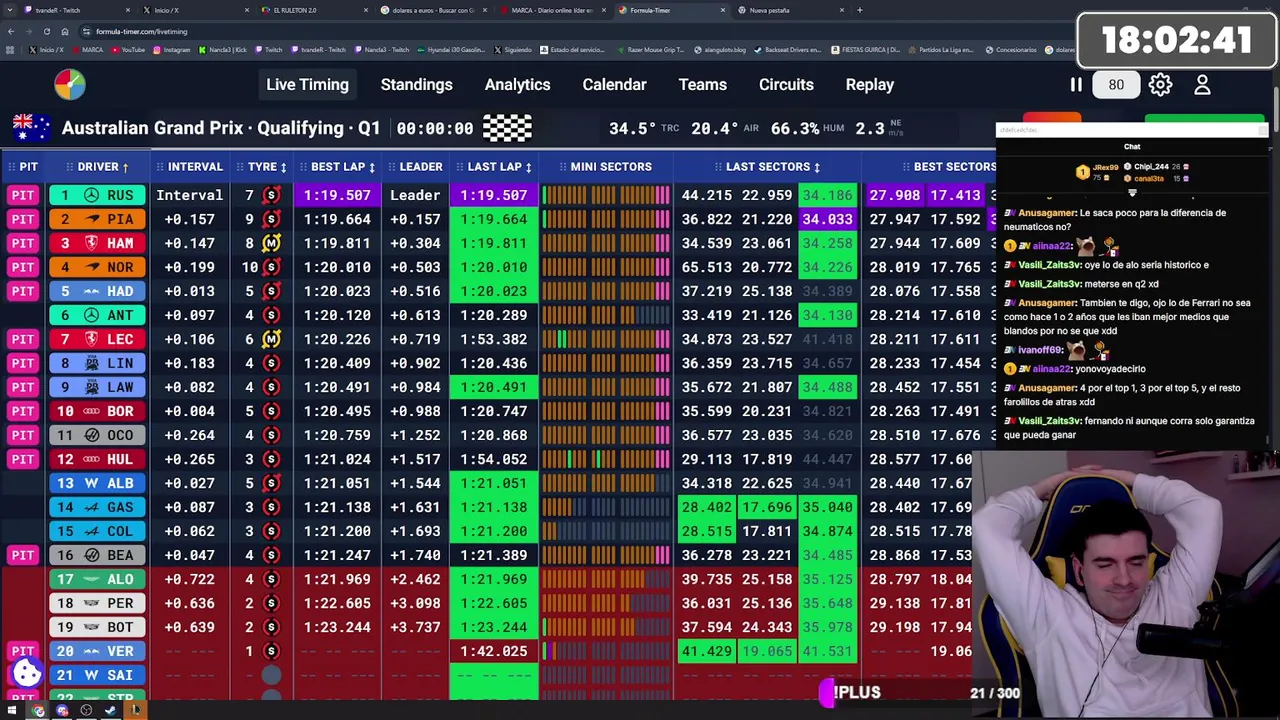
Task: Click RUS best lap 1:19.507 cell
Action: click(x=337, y=195)
